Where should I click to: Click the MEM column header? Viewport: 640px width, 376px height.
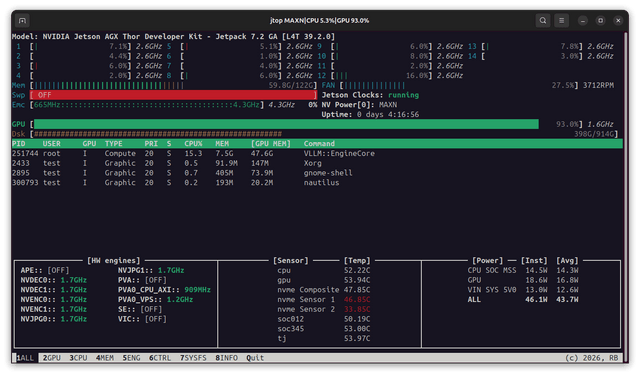pyautogui.click(x=222, y=144)
